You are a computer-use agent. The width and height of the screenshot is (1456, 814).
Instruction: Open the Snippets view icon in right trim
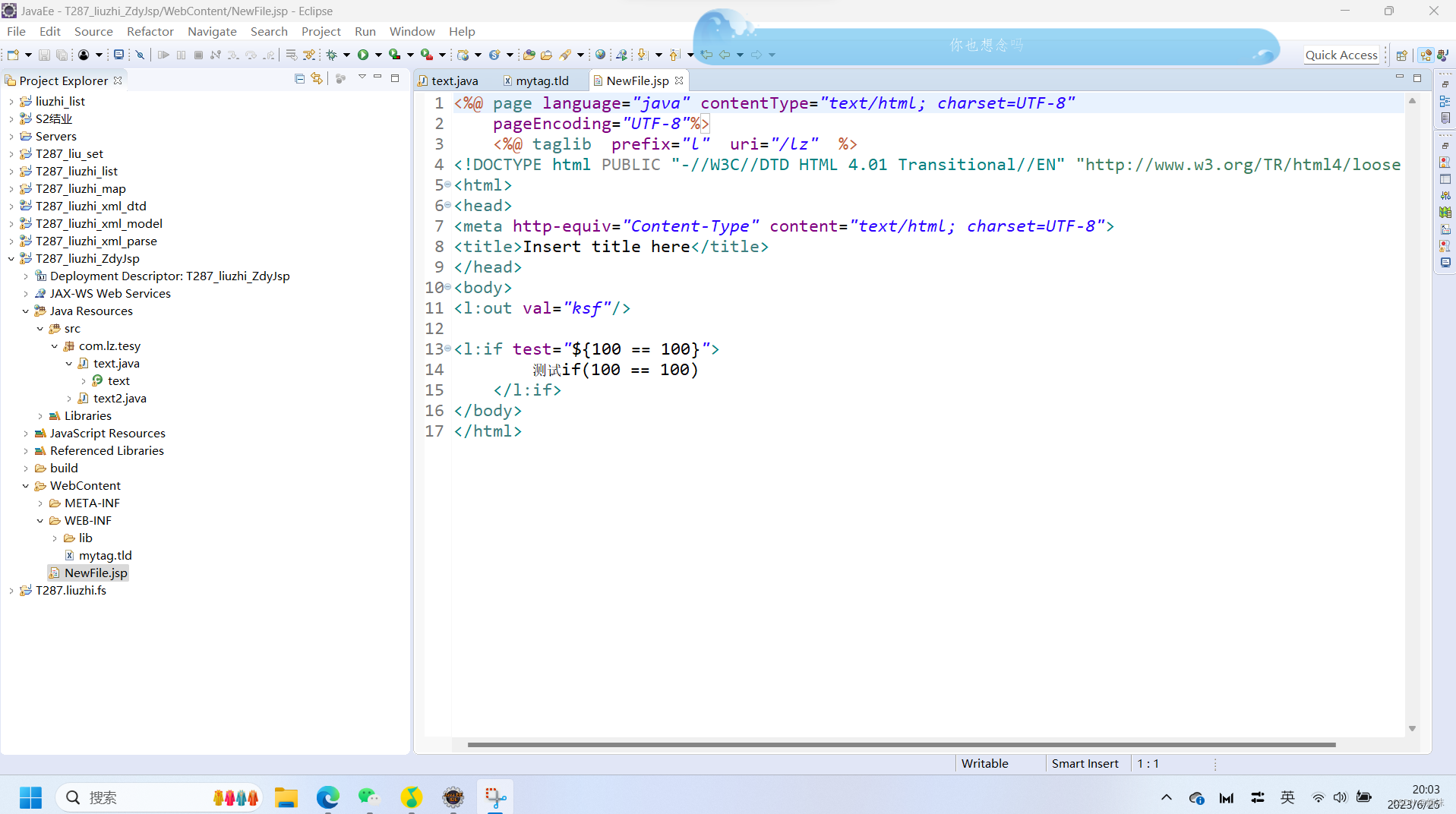[1445, 229]
